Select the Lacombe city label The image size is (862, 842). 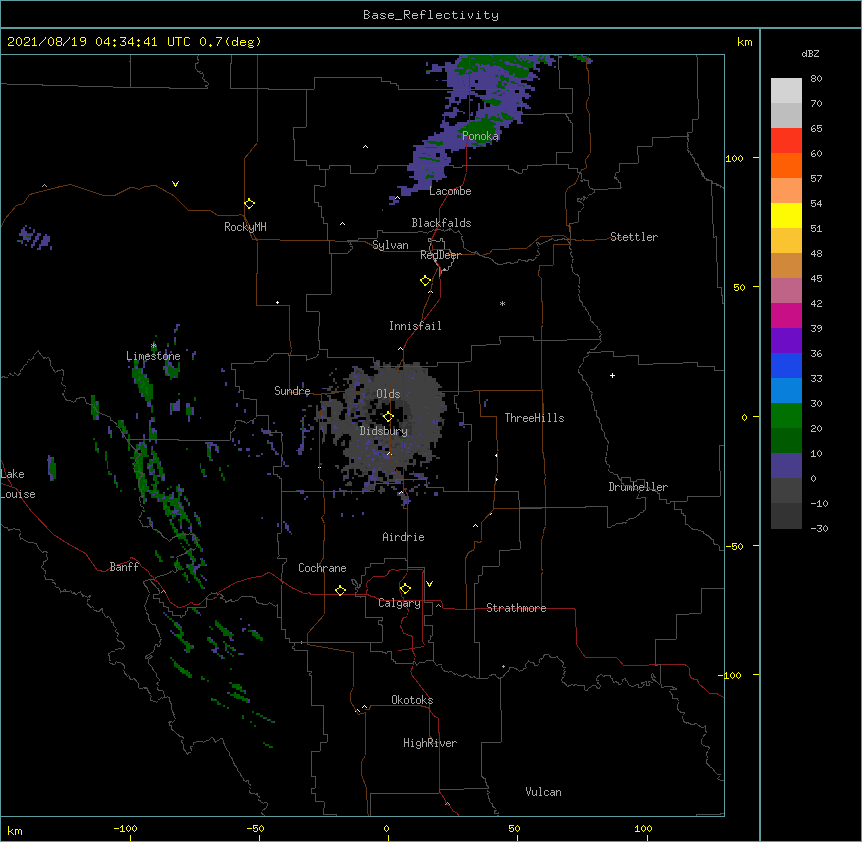pyautogui.click(x=450, y=191)
